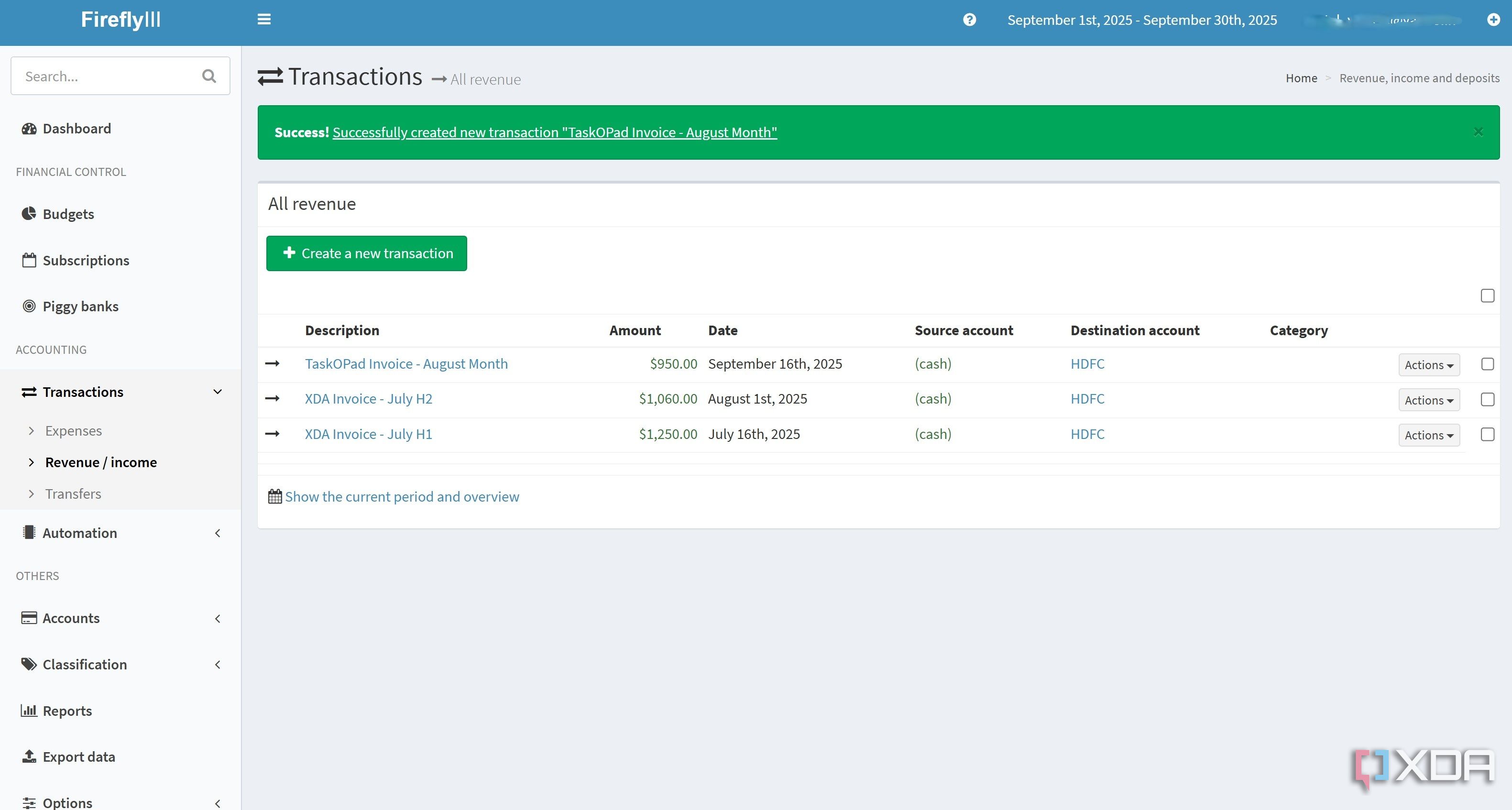Click the Automation icon in sidebar

pos(29,532)
